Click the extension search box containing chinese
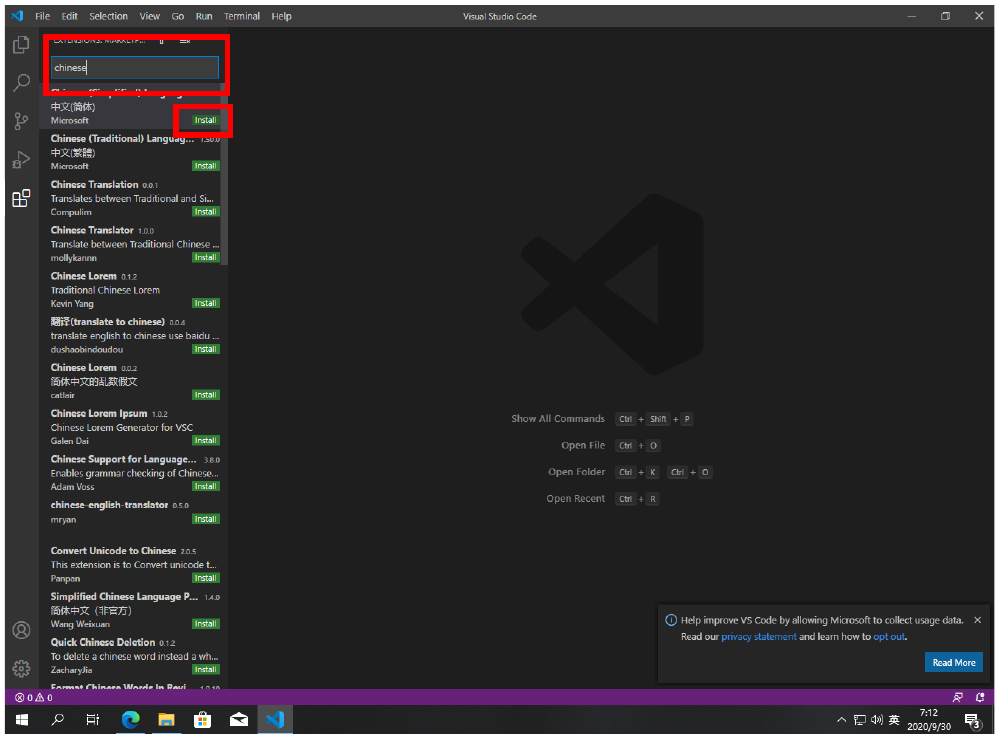Screen dimensions: 1004x741 click(x=134, y=68)
